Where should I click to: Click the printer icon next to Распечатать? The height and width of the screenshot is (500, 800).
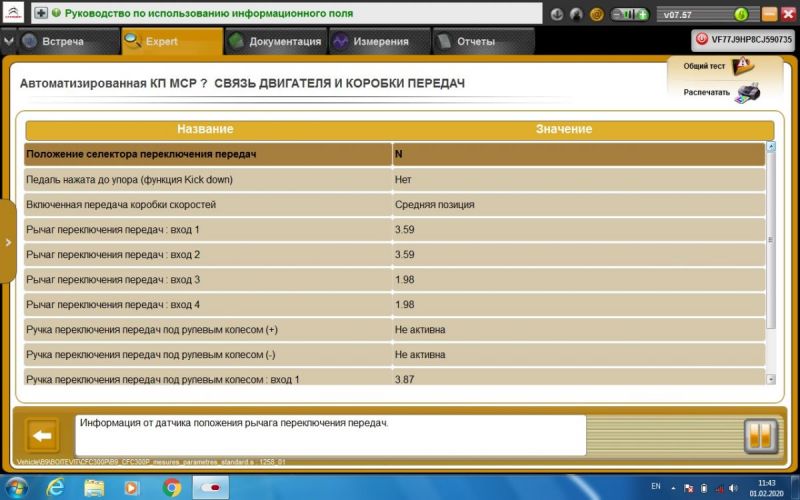point(748,92)
